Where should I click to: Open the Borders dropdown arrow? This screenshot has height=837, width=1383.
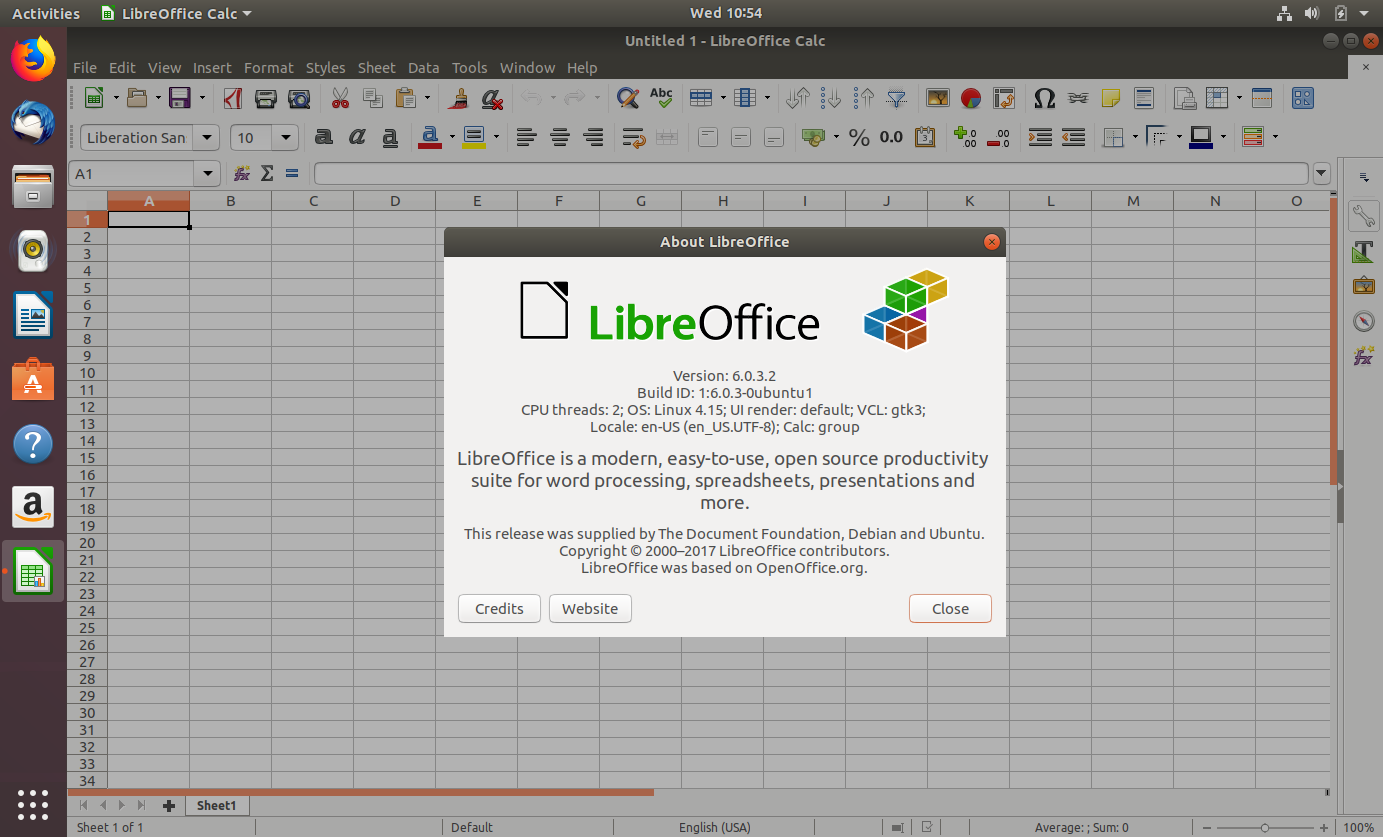tap(1137, 137)
